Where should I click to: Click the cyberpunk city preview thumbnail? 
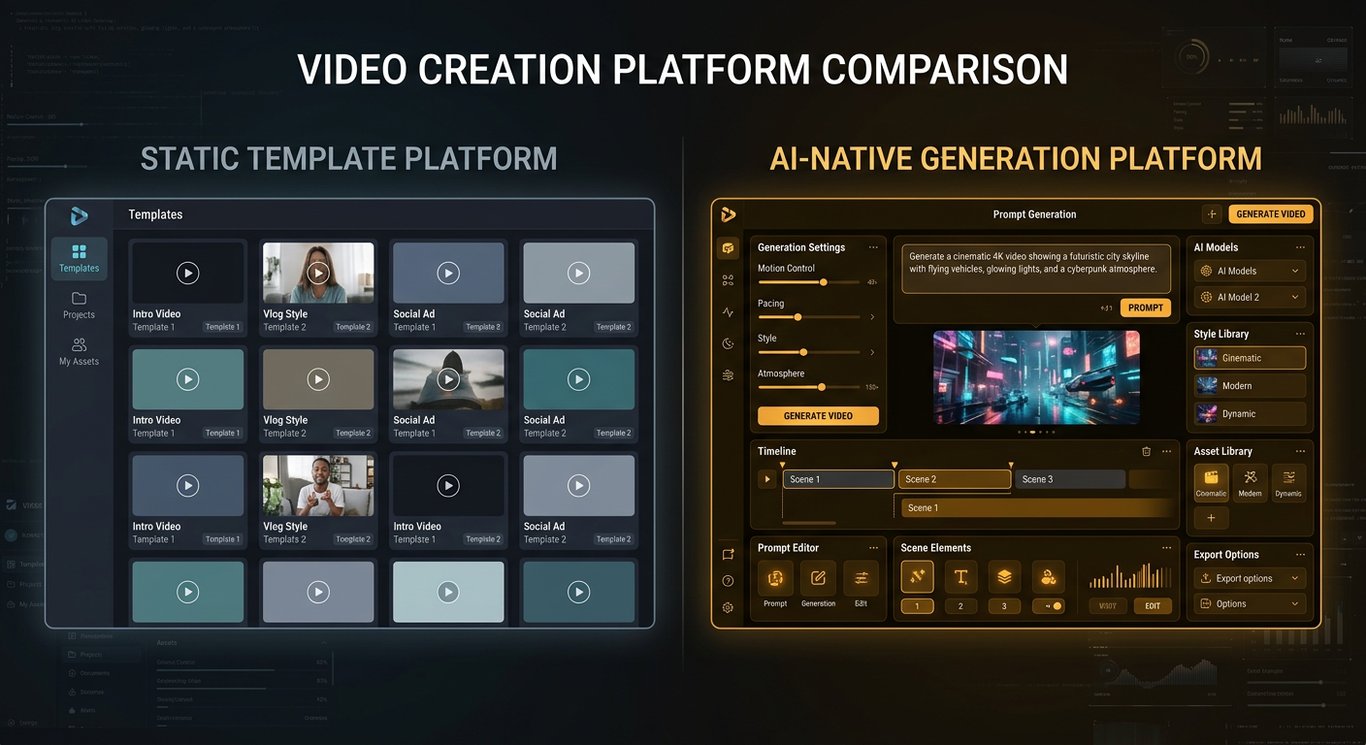pos(1036,378)
